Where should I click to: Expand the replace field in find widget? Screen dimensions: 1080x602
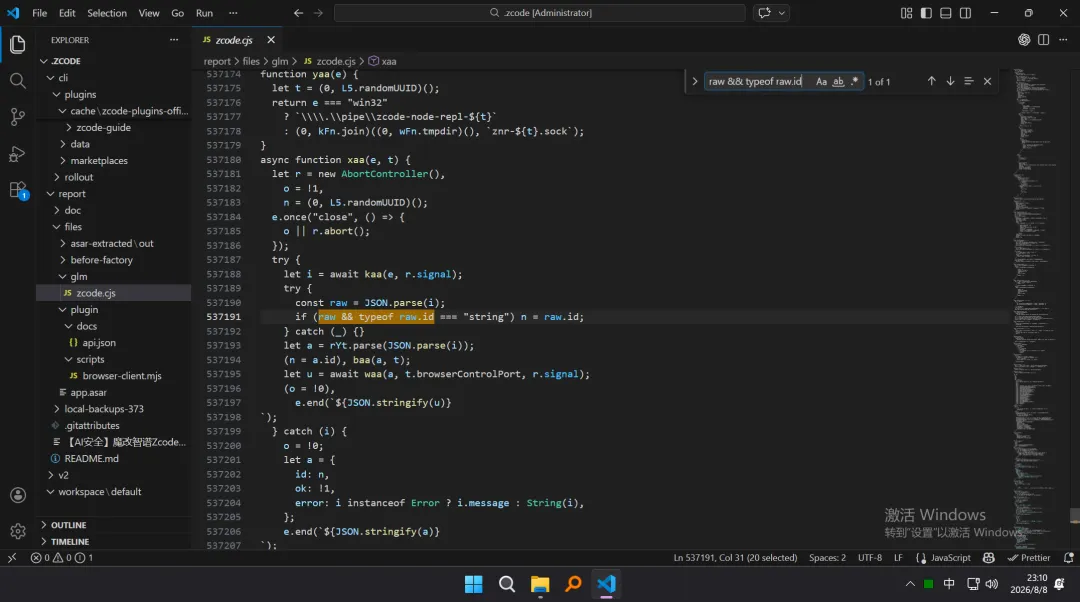tap(694, 81)
